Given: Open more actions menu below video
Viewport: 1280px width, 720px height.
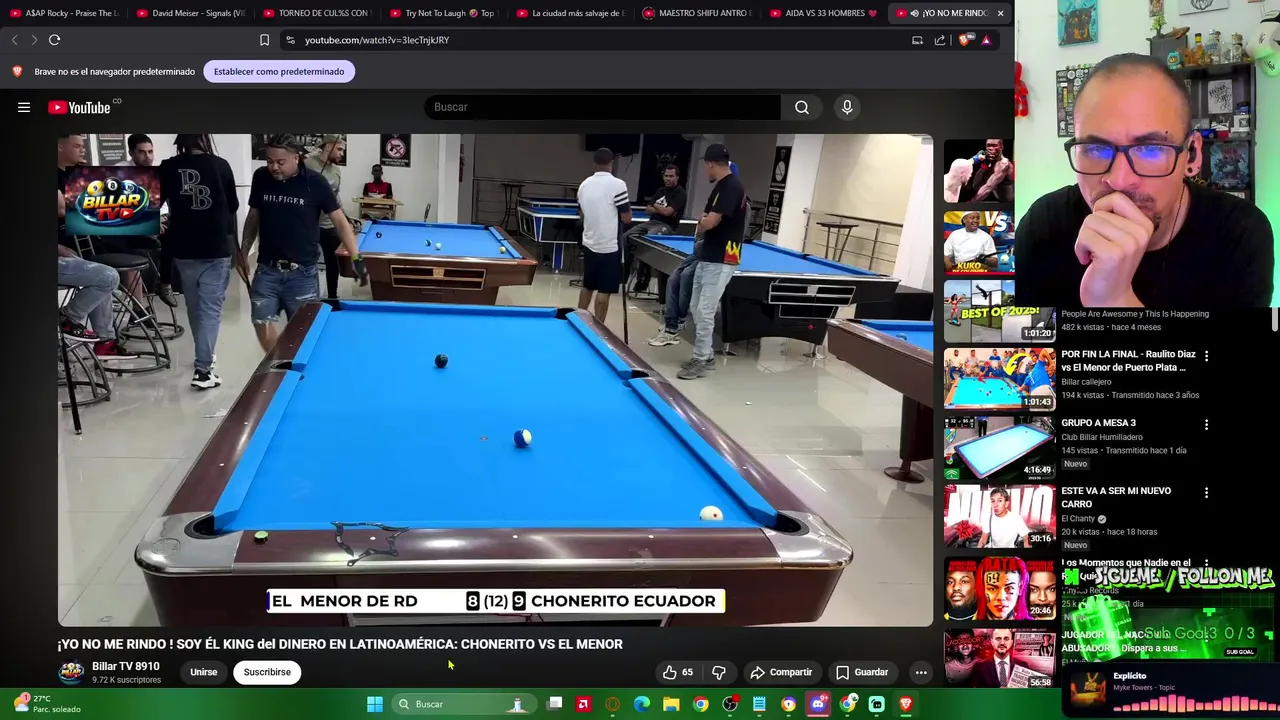Looking at the screenshot, I should [x=921, y=672].
